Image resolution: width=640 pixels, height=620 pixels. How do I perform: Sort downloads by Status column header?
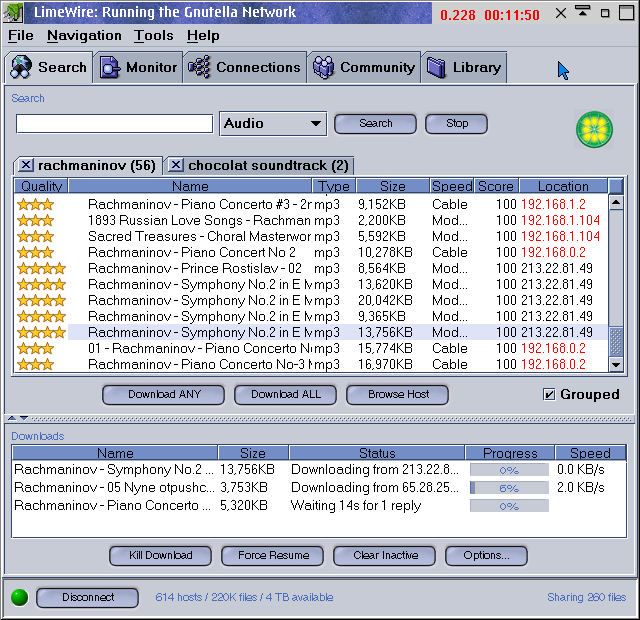tap(377, 453)
